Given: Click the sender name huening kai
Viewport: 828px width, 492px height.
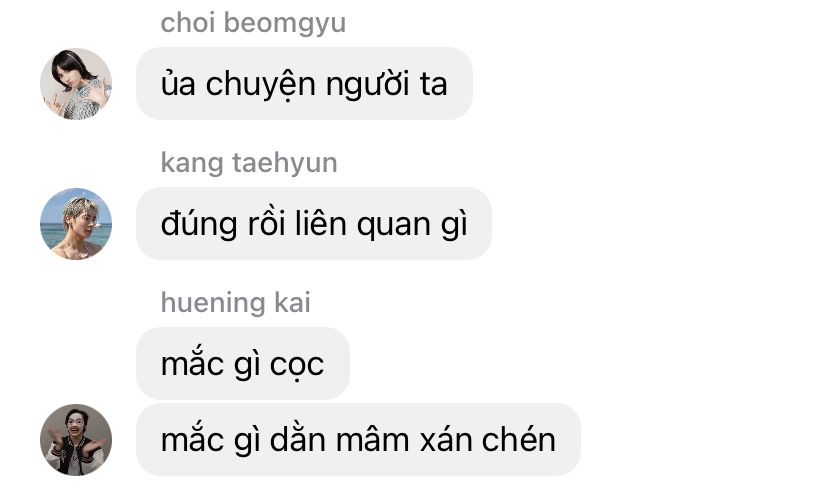Looking at the screenshot, I should pyautogui.click(x=236, y=302).
